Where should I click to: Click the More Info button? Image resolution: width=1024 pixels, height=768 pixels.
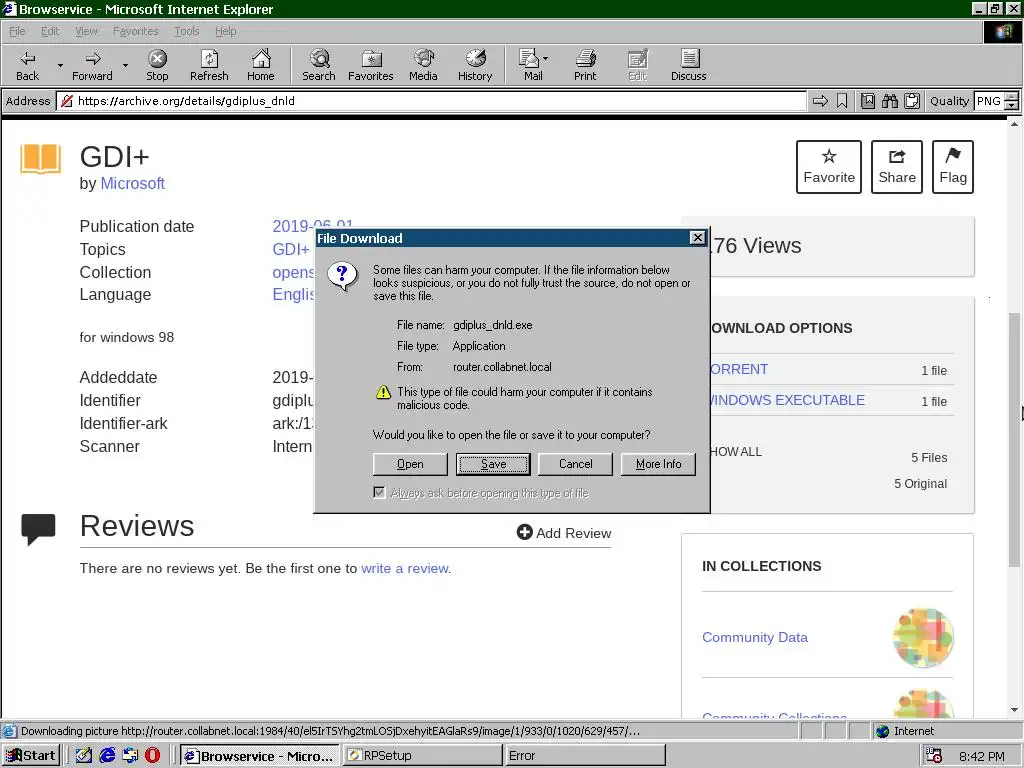tap(658, 464)
